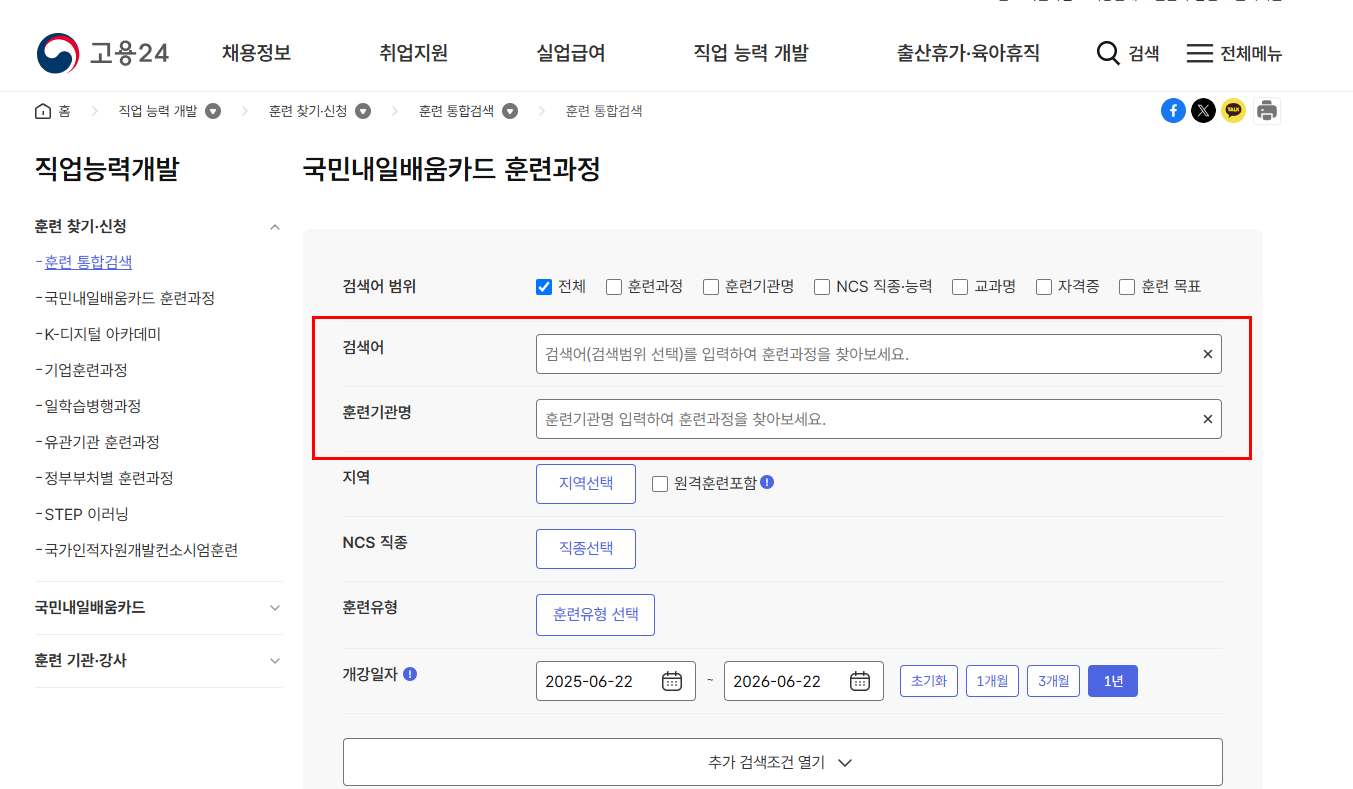Screen dimensions: 1353x789
Task: Enable 원격훈련포함 option
Action: [x=659, y=483]
